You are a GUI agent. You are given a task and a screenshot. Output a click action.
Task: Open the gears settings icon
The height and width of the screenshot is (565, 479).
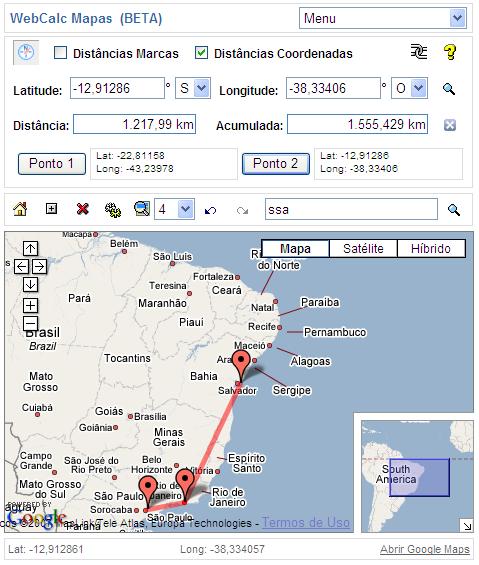click(113, 209)
